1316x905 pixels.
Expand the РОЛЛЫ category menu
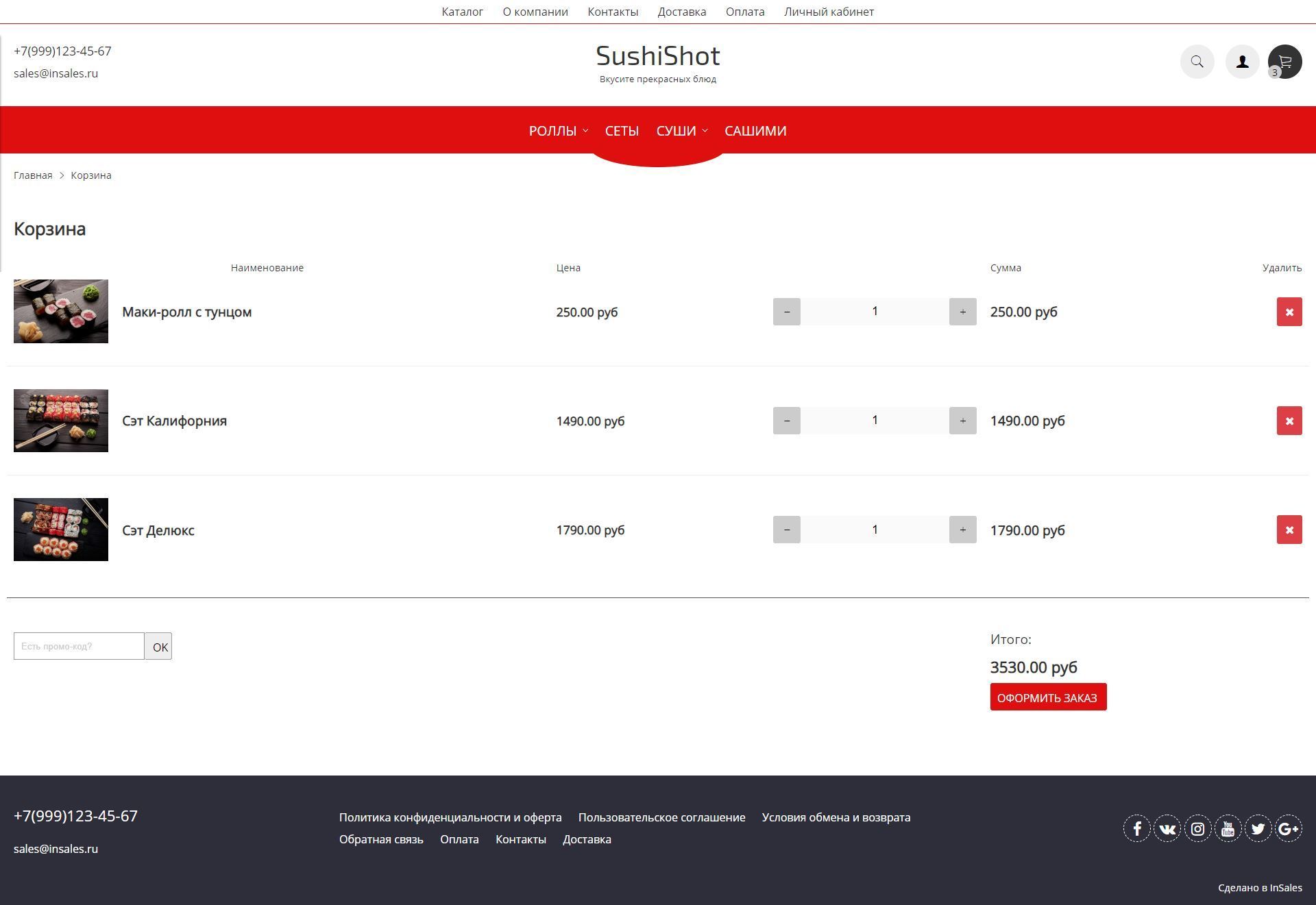558,131
